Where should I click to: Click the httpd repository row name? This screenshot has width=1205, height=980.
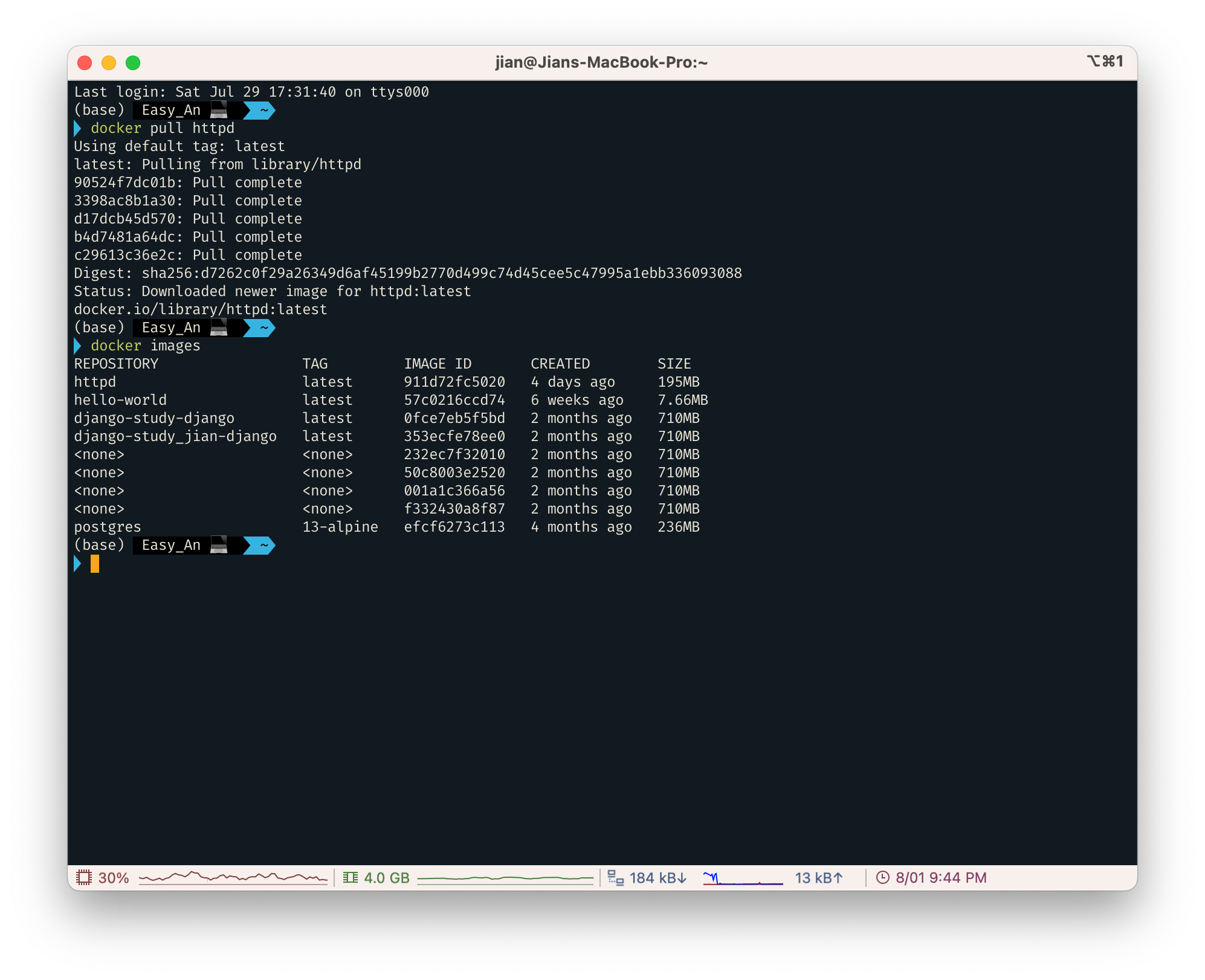pyautogui.click(x=95, y=382)
